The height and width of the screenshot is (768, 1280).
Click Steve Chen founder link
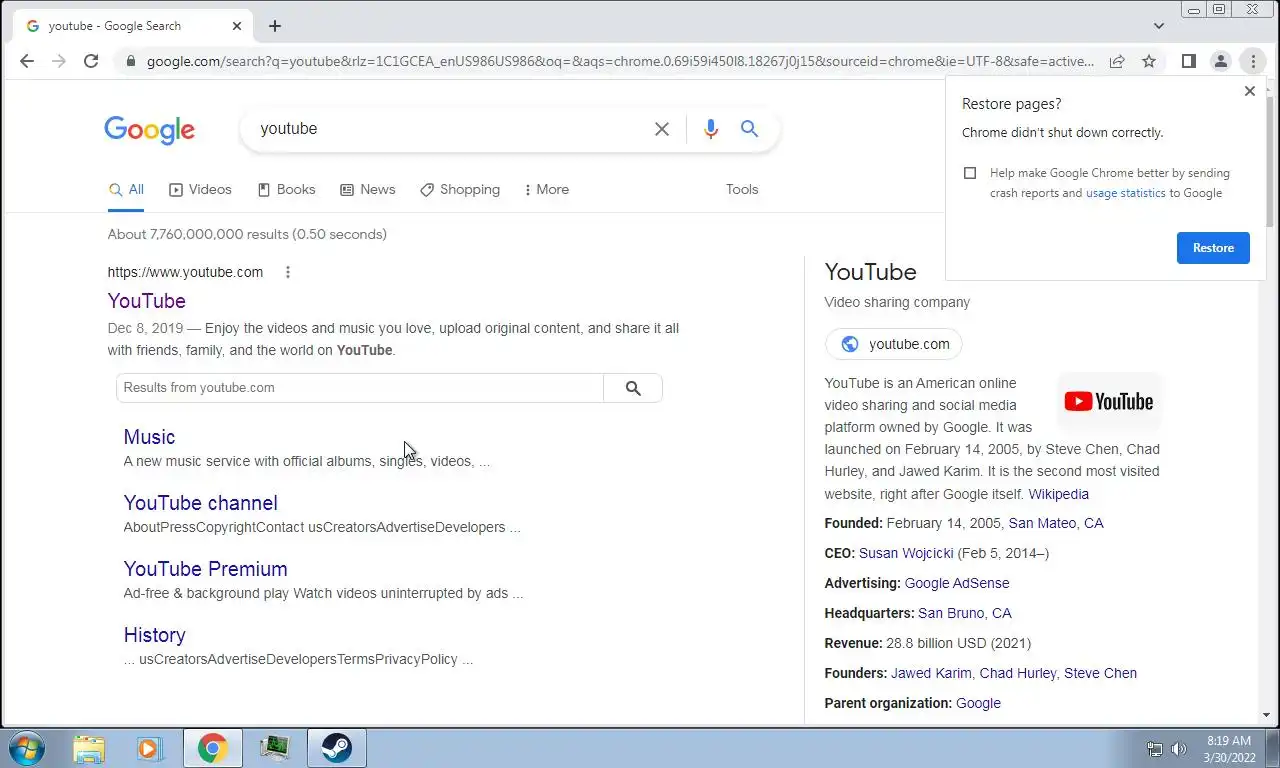click(1100, 673)
